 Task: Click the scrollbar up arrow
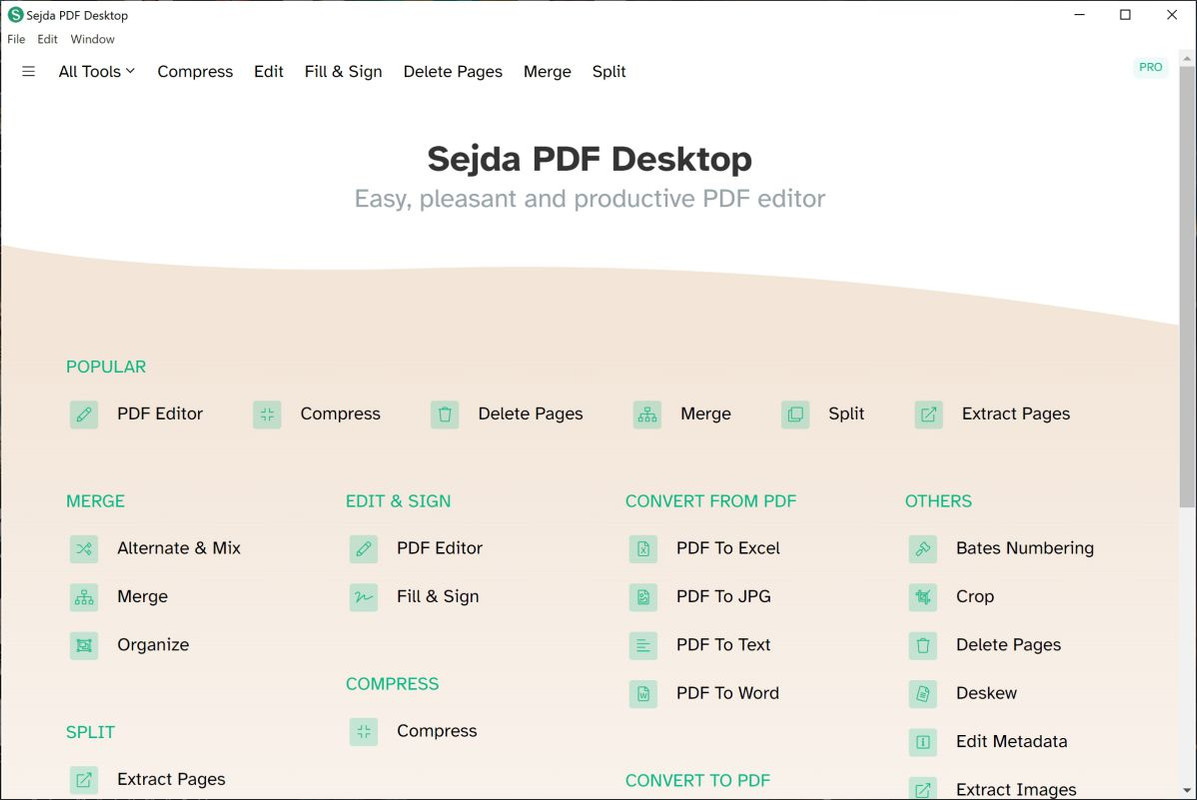coord(1186,58)
